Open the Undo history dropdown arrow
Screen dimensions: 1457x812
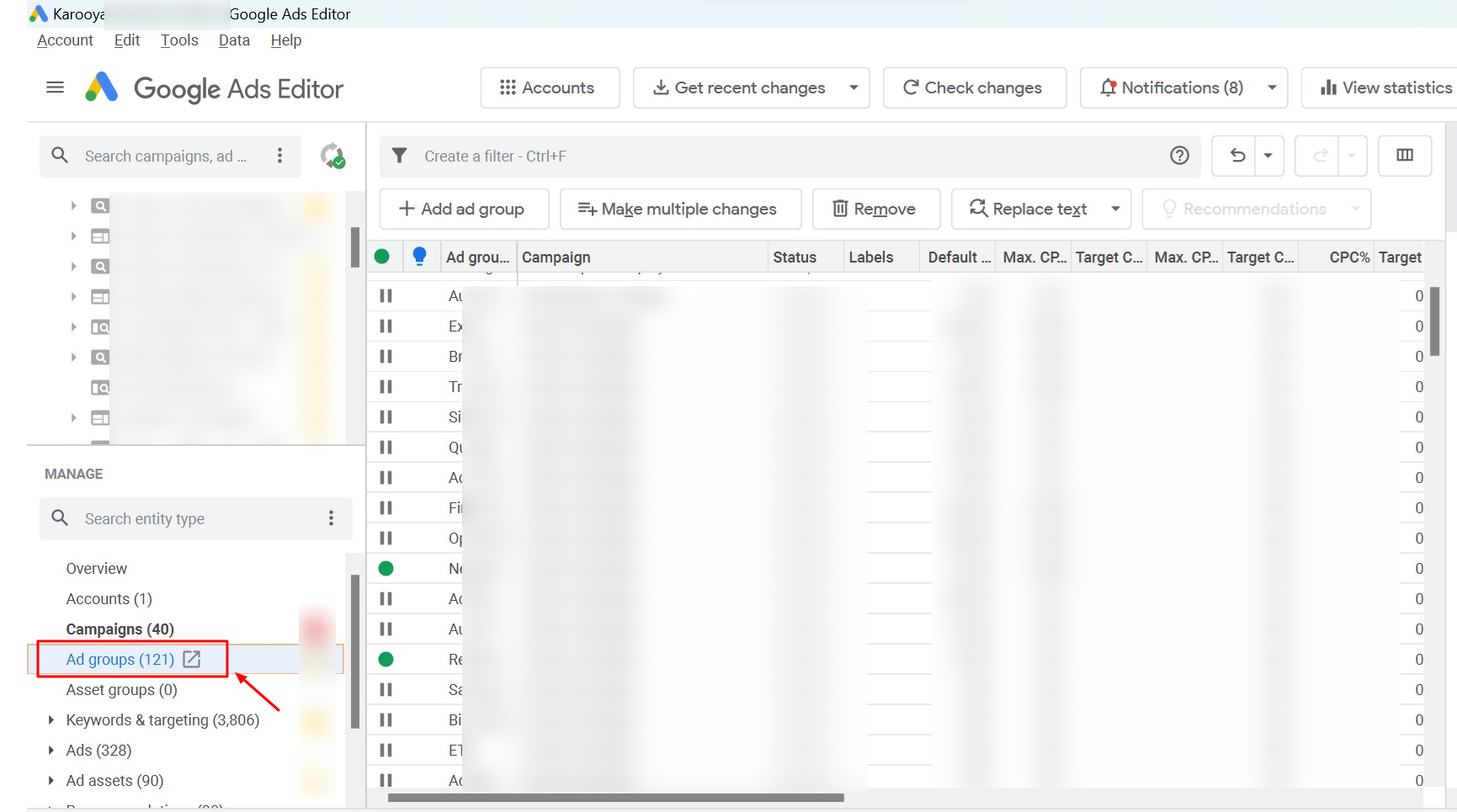[x=1268, y=156]
